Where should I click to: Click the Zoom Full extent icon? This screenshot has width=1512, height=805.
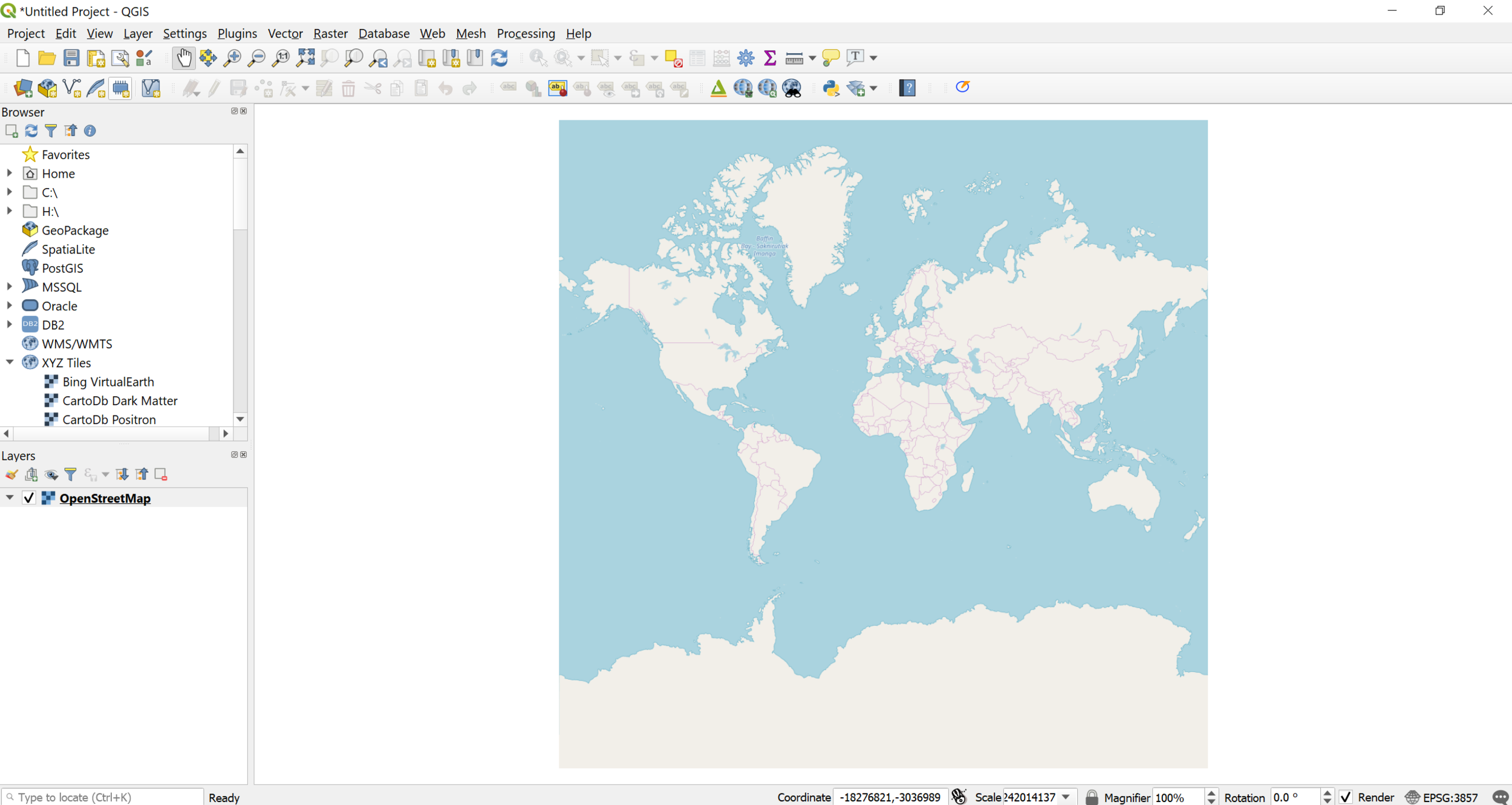(x=305, y=58)
